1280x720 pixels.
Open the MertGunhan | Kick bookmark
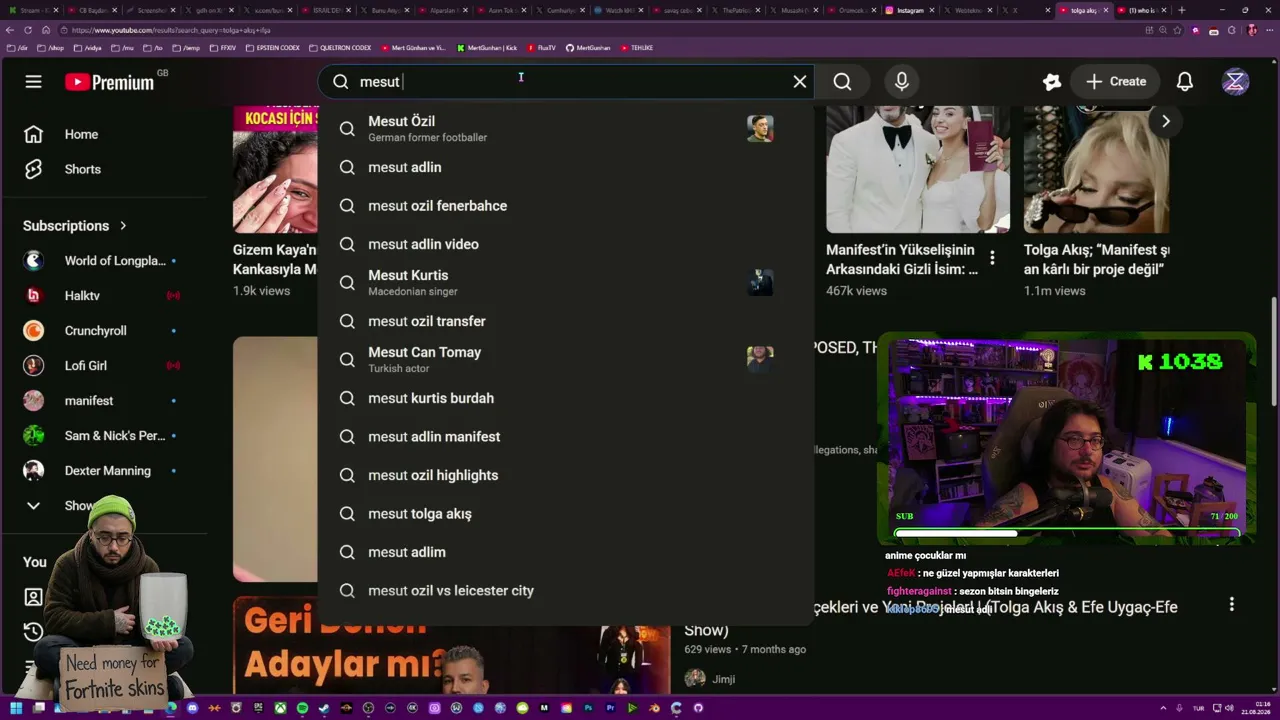[x=487, y=47]
